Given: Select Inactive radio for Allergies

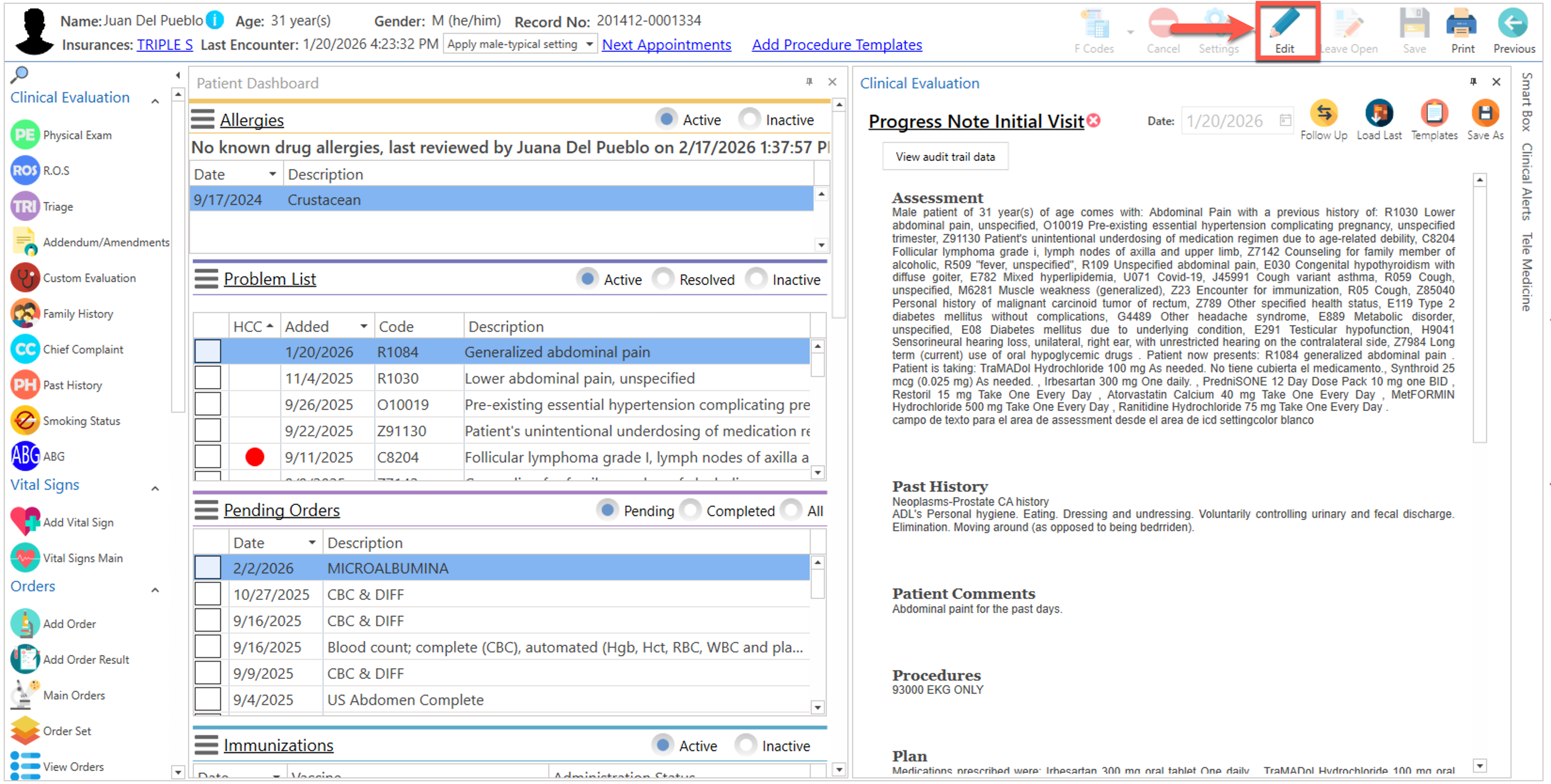Looking at the screenshot, I should pyautogui.click(x=750, y=119).
